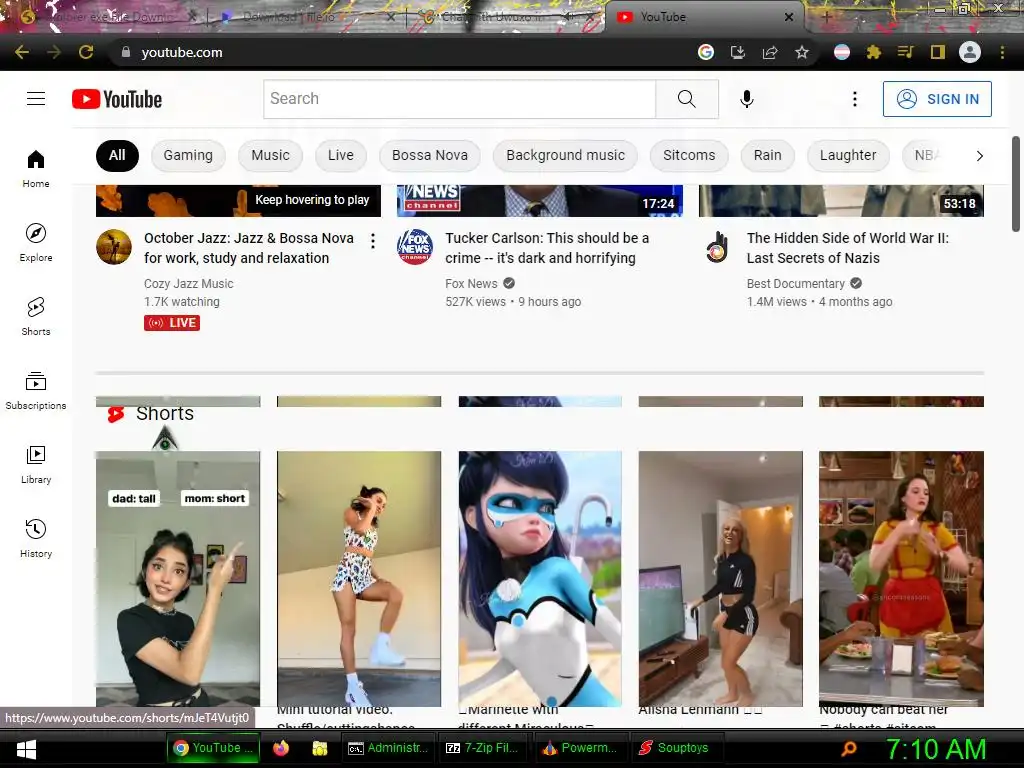Open the sitcom waitress diner short
The height and width of the screenshot is (768, 1024).
pyautogui.click(x=901, y=579)
